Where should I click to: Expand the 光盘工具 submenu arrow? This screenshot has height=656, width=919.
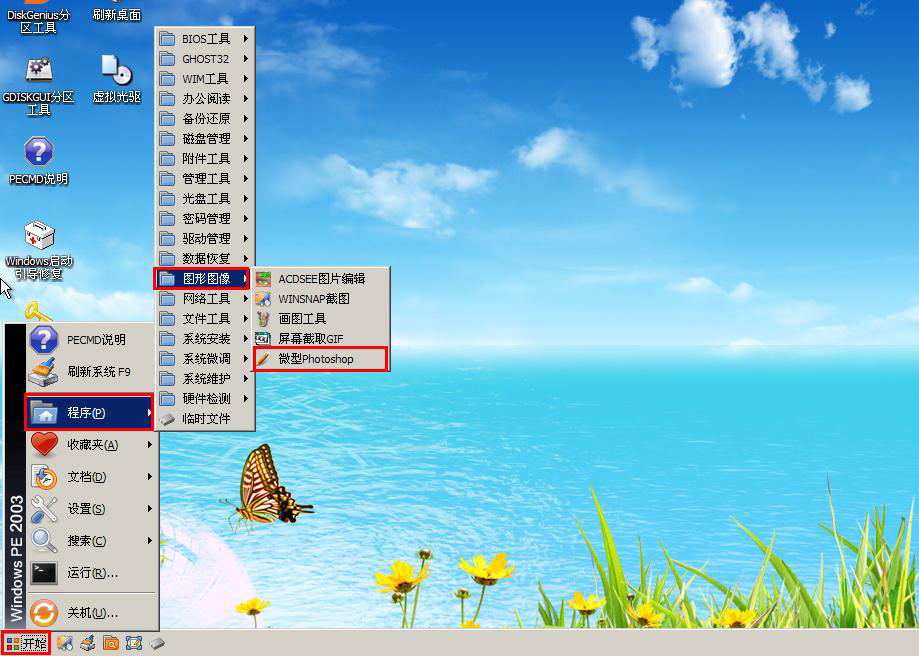246,198
